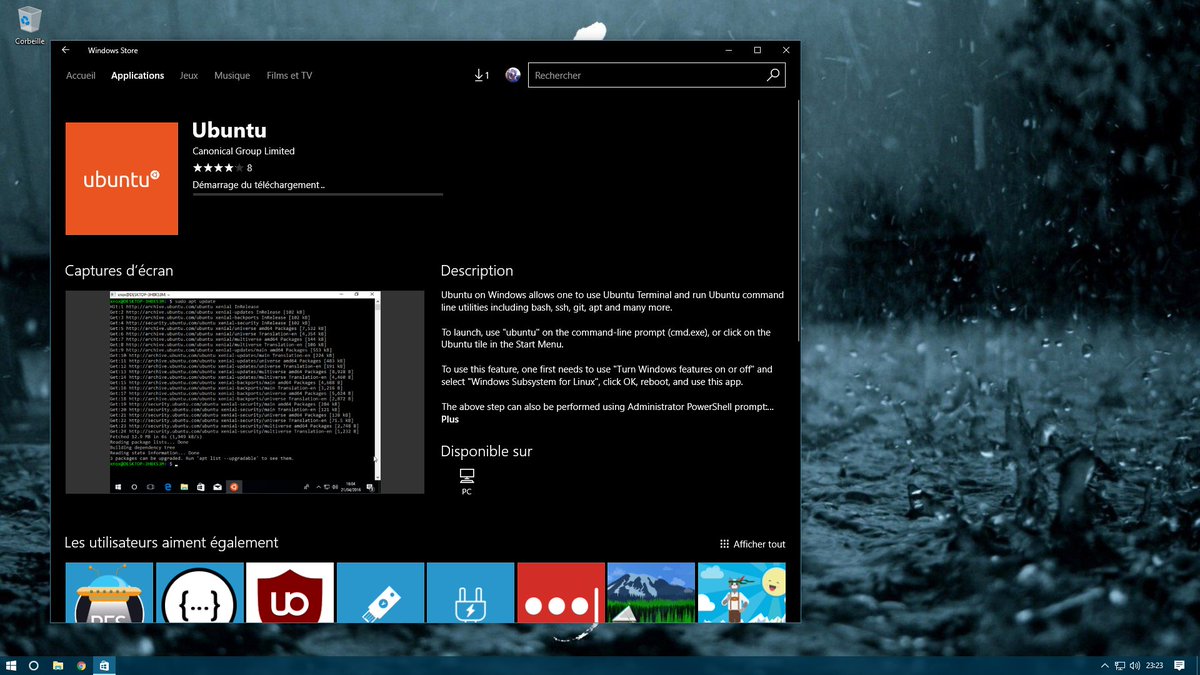Show hidden tray icons chevron
The image size is (1200, 675).
(1104, 665)
